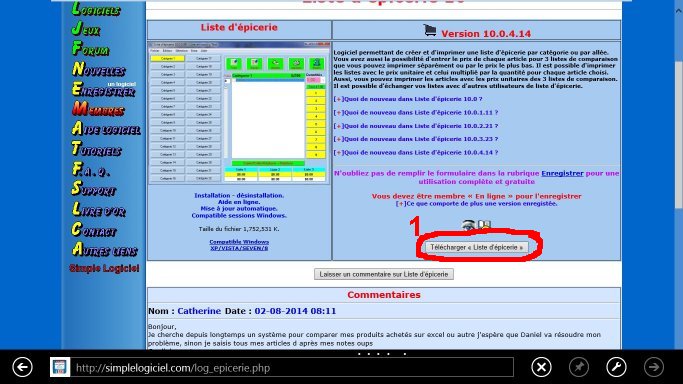Click the URL address bar field
Image resolution: width=683 pixels, height=384 pixels.
(292, 368)
